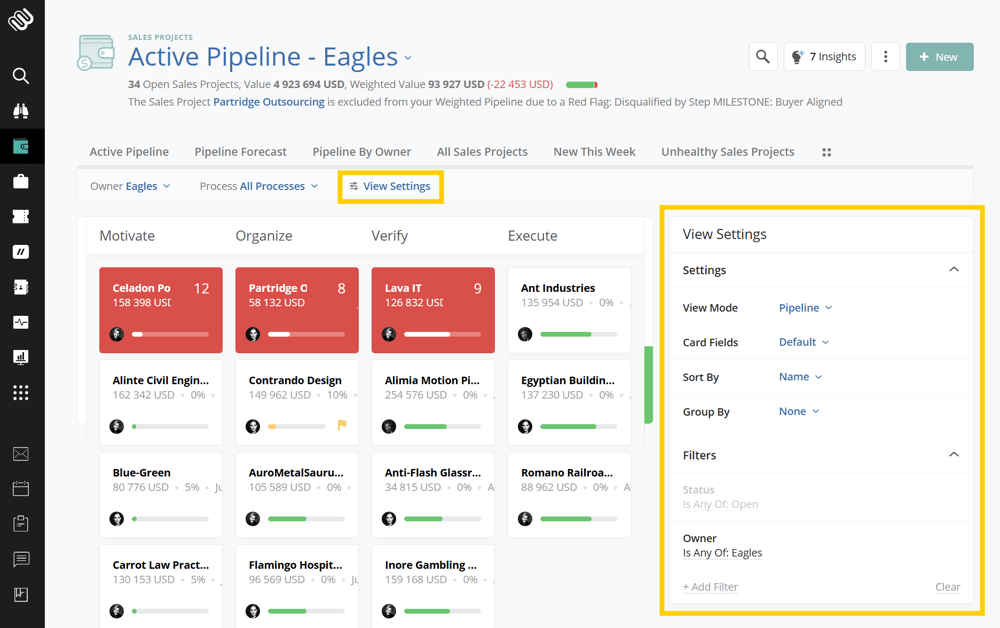
Task: Open the briefcase icon in sidebar
Action: pyautogui.click(x=21, y=181)
